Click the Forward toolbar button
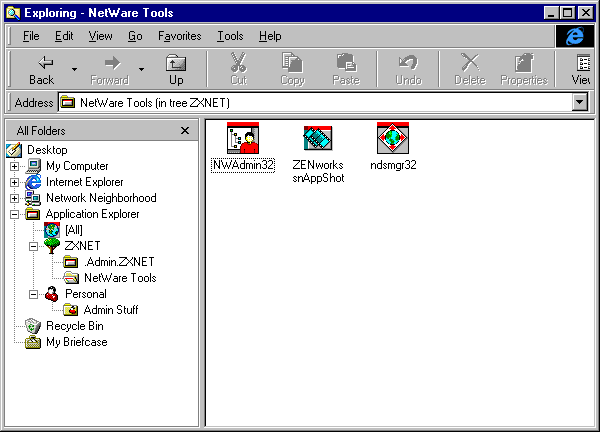Viewport: 600px width, 432px height. coord(110,70)
